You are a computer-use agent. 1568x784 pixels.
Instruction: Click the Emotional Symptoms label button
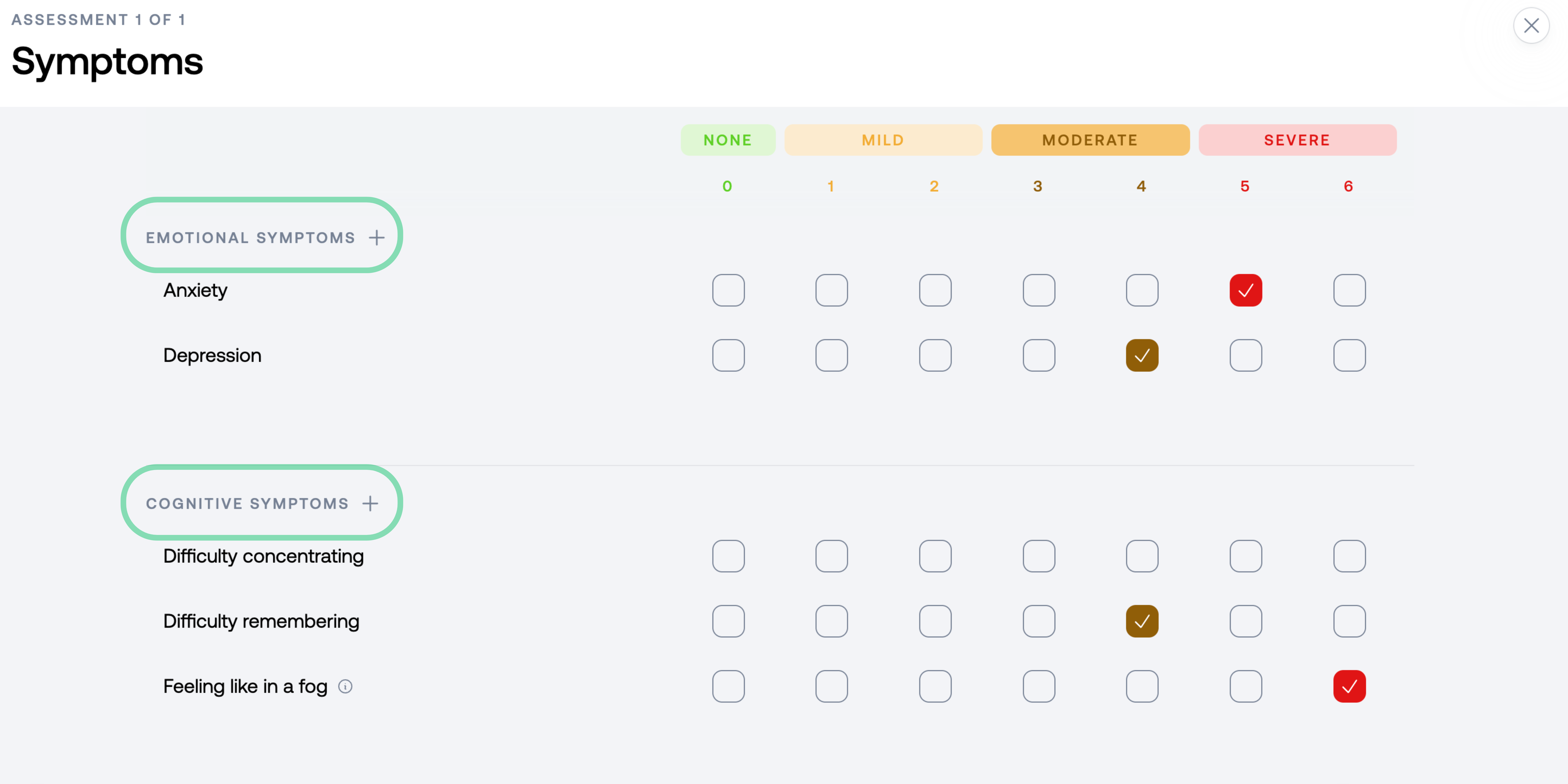click(265, 238)
